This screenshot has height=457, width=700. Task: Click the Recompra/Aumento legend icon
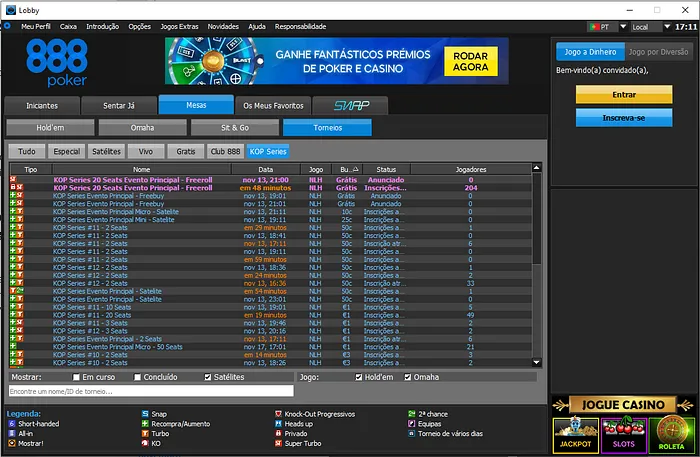click(x=145, y=424)
